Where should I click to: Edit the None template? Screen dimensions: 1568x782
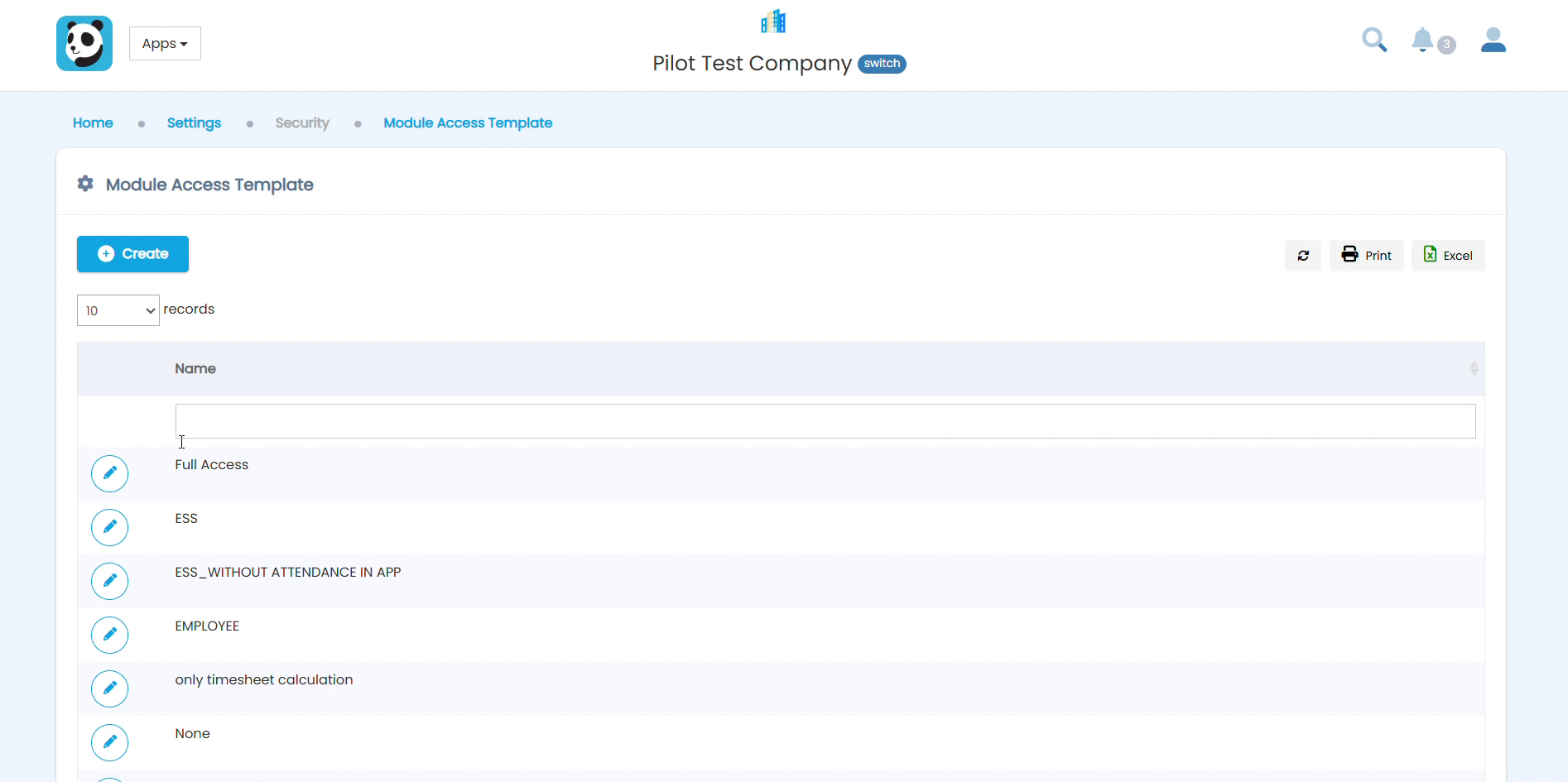[109, 742]
